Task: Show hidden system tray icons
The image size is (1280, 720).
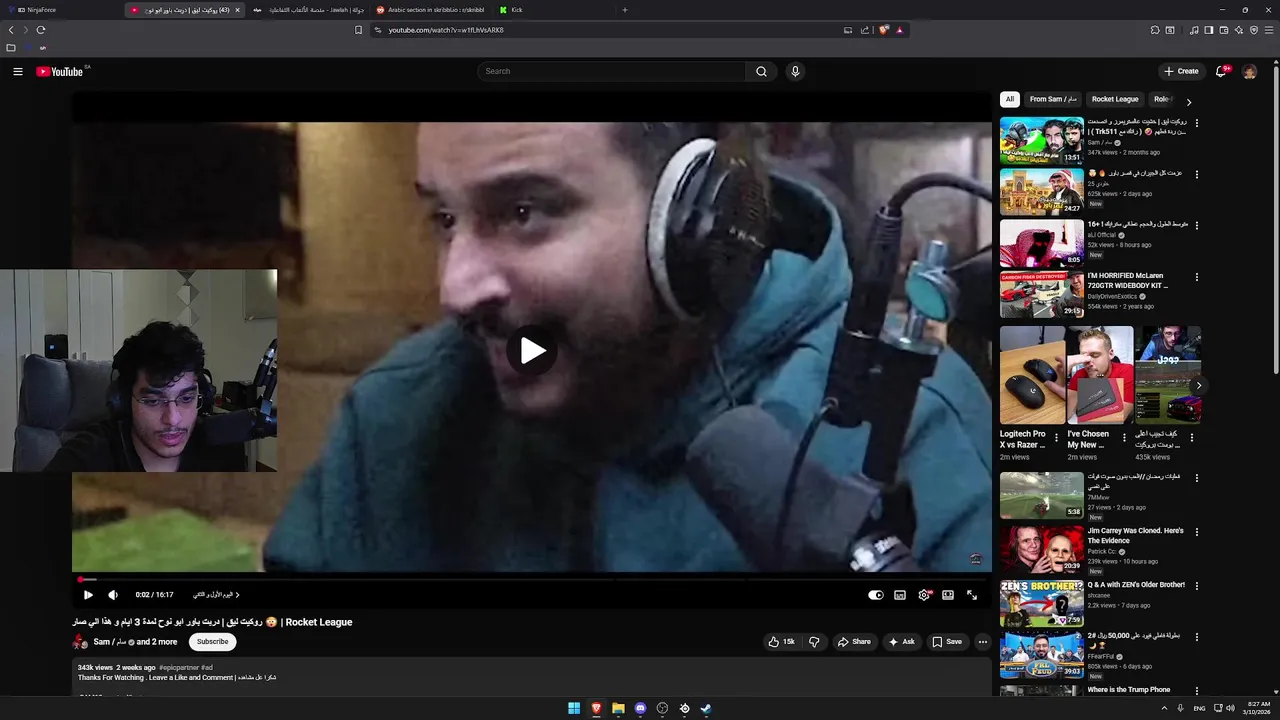Action: coord(1164,709)
